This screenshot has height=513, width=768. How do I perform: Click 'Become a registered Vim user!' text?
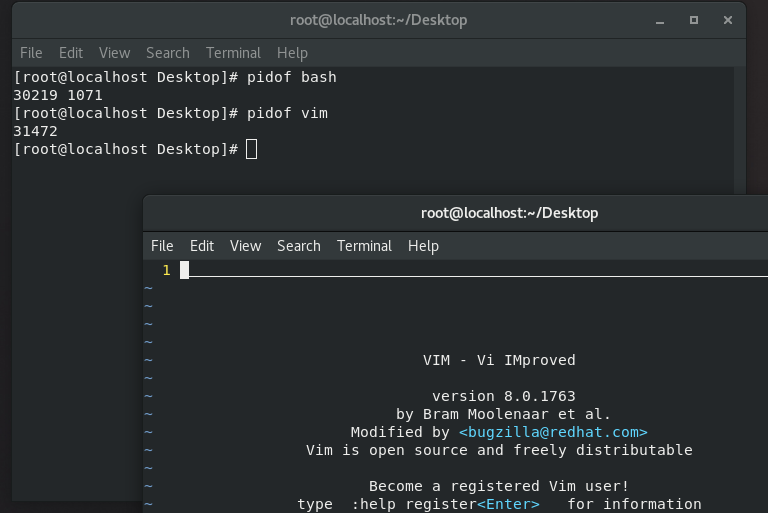tap(499, 486)
